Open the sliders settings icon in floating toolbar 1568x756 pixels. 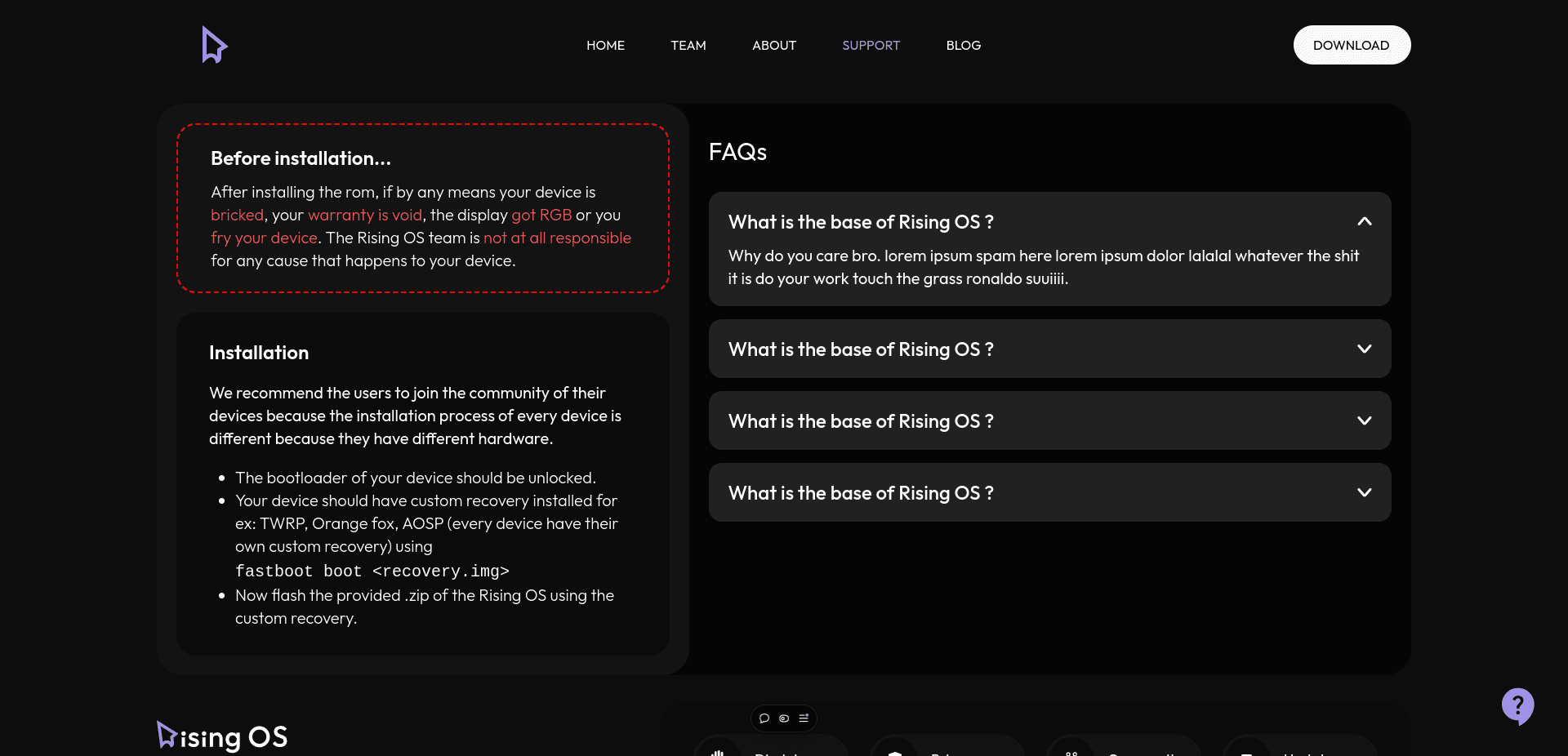coord(804,718)
